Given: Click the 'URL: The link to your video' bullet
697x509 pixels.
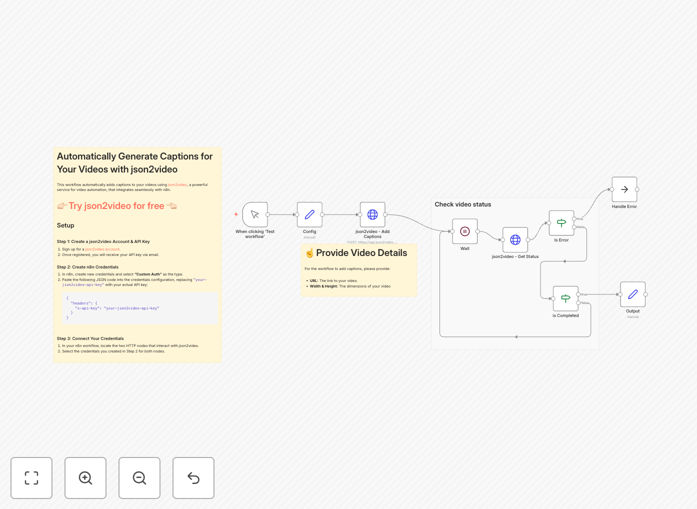Looking at the screenshot, I should click(333, 281).
